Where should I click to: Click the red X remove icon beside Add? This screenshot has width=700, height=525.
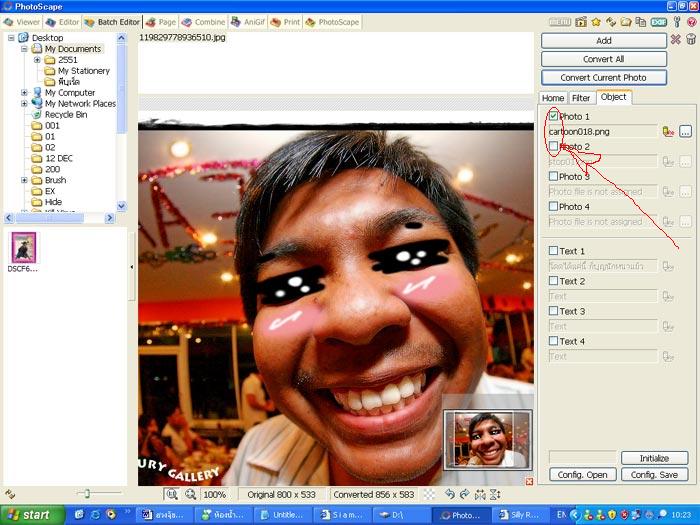pos(675,40)
